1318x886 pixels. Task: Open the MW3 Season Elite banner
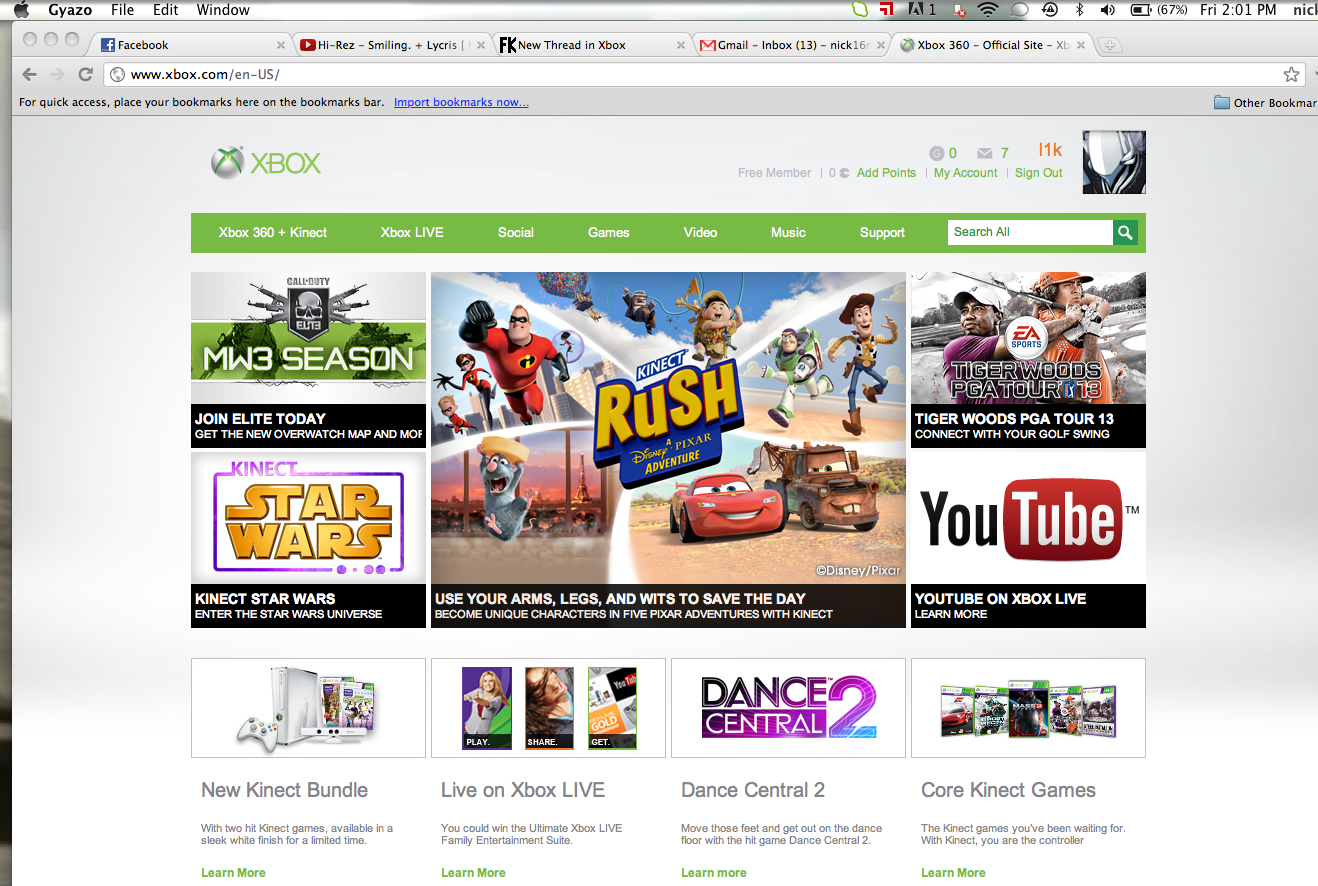point(308,360)
